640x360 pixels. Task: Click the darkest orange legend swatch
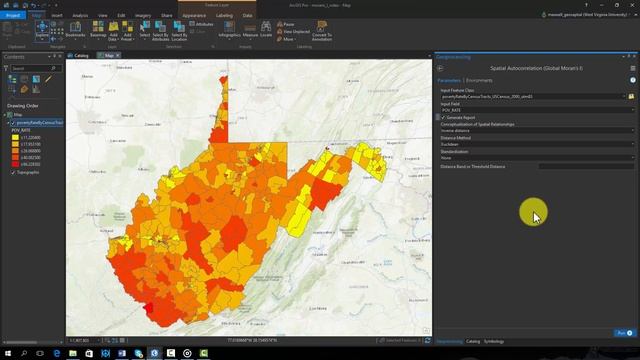[15, 158]
